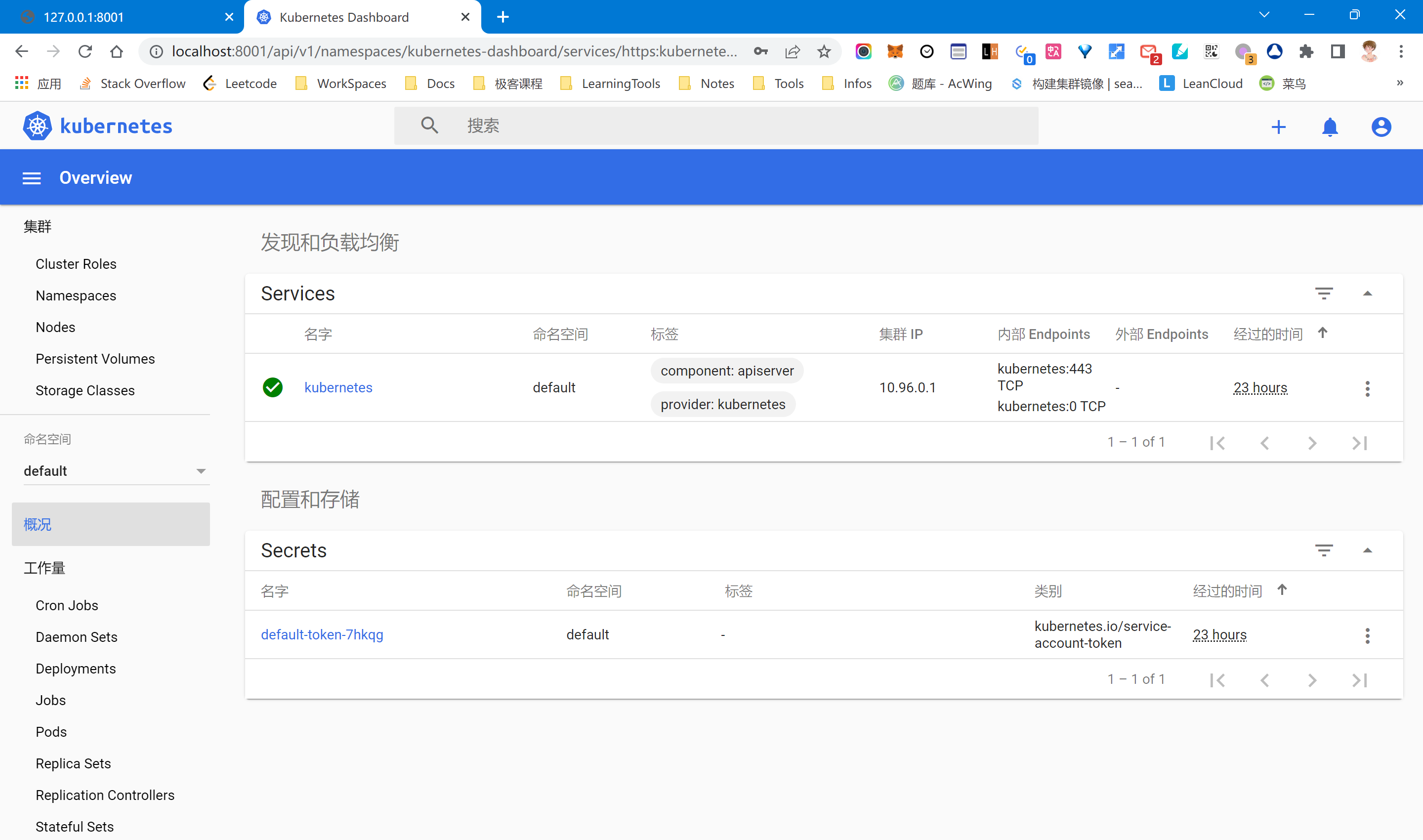
Task: Go to previous page of Services
Action: tap(1264, 443)
